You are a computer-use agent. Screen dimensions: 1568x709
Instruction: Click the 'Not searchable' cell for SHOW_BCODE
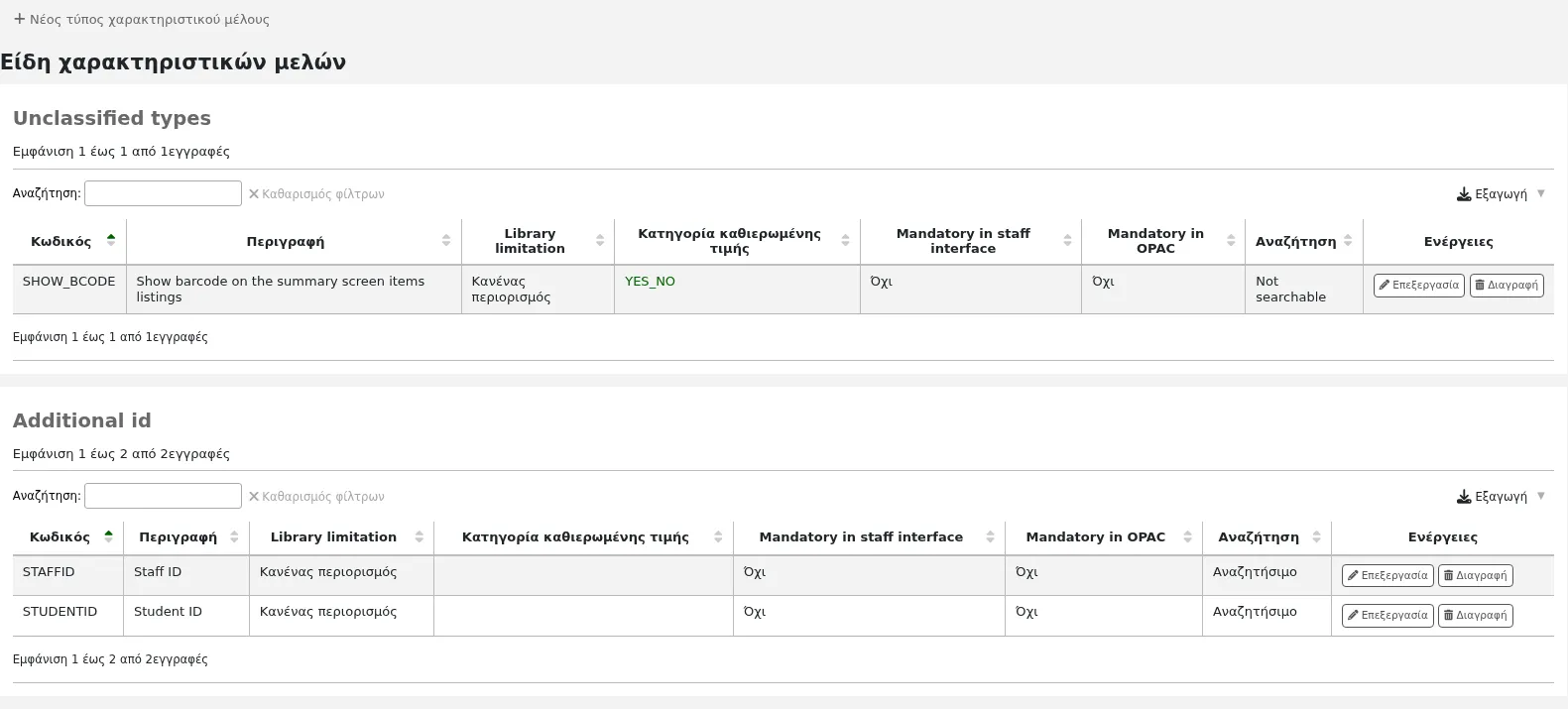(x=1304, y=290)
